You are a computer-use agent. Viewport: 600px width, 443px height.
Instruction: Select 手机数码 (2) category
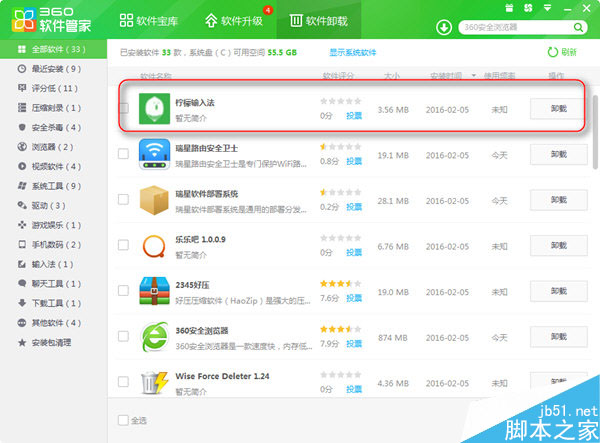pos(54,244)
